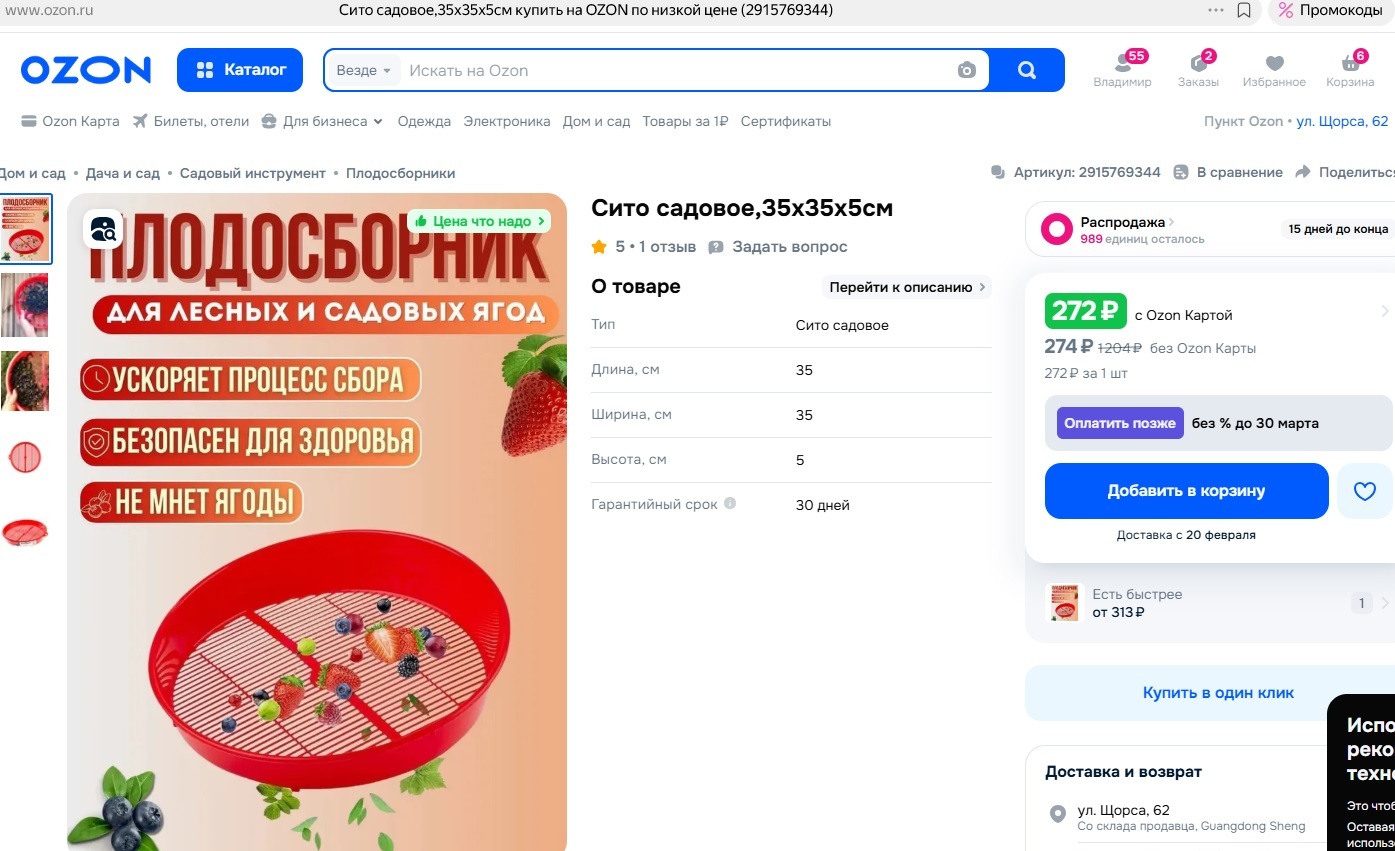Screen dimensions: 1395x851
Task: Add item to favorites with heart button
Action: [x=1364, y=491]
